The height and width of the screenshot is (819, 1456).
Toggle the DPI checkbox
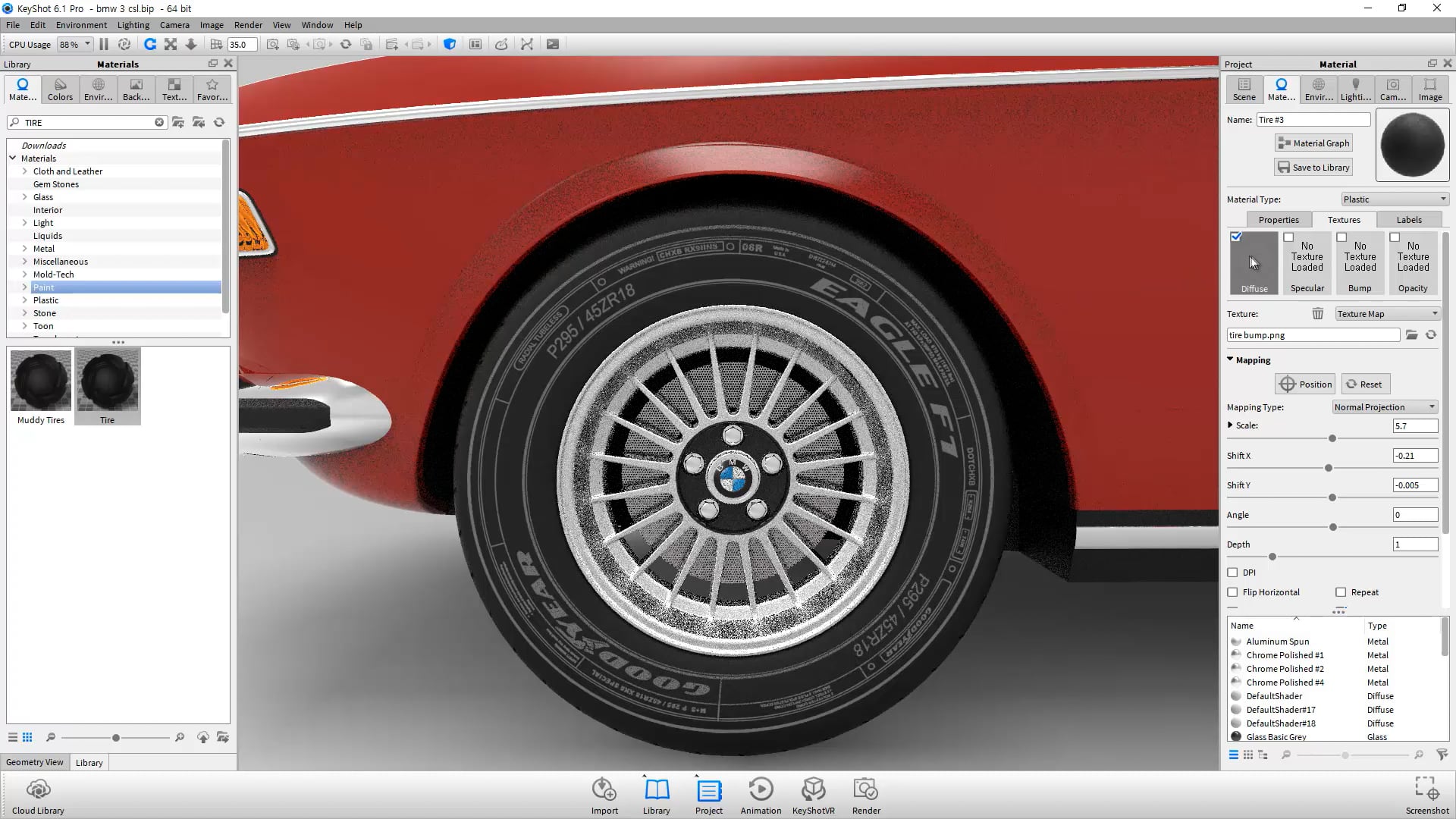[1232, 573]
